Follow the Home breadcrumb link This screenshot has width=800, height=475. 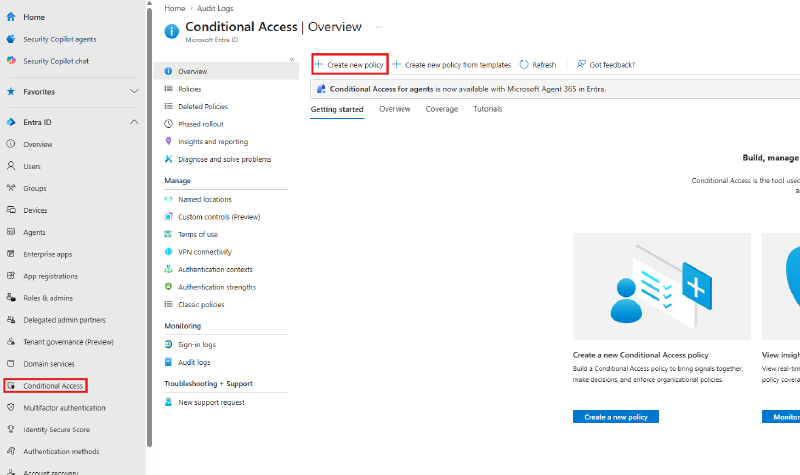[174, 8]
